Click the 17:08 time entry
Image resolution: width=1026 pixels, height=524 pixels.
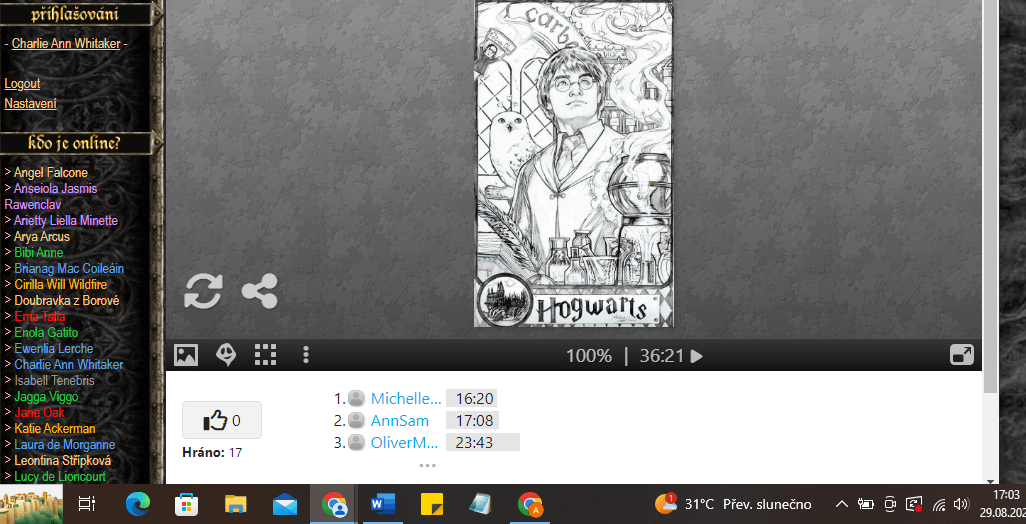coord(472,420)
